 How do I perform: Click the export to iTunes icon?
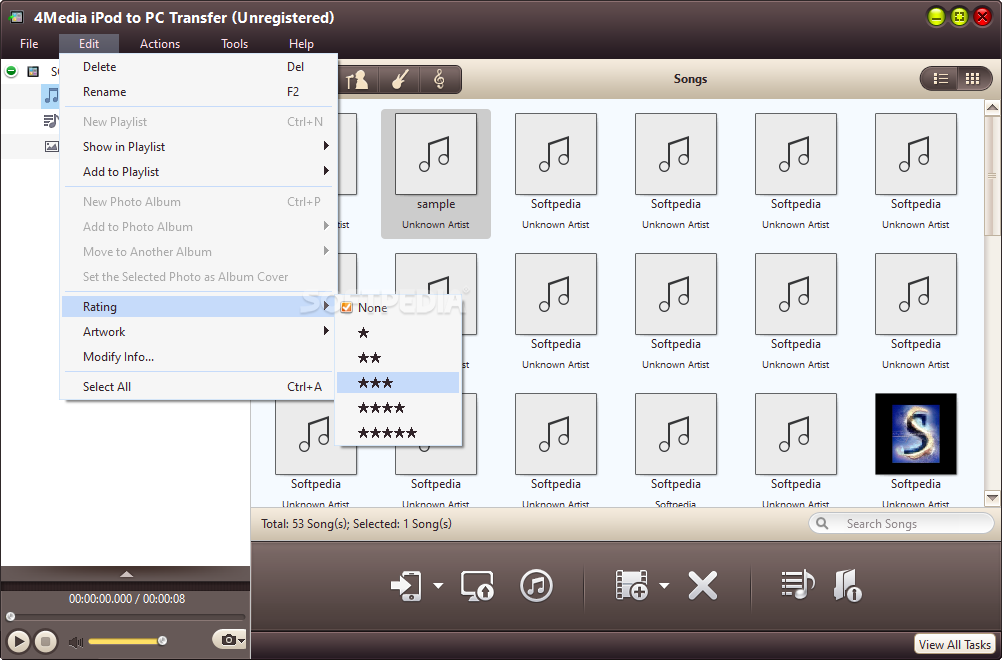coord(536,585)
